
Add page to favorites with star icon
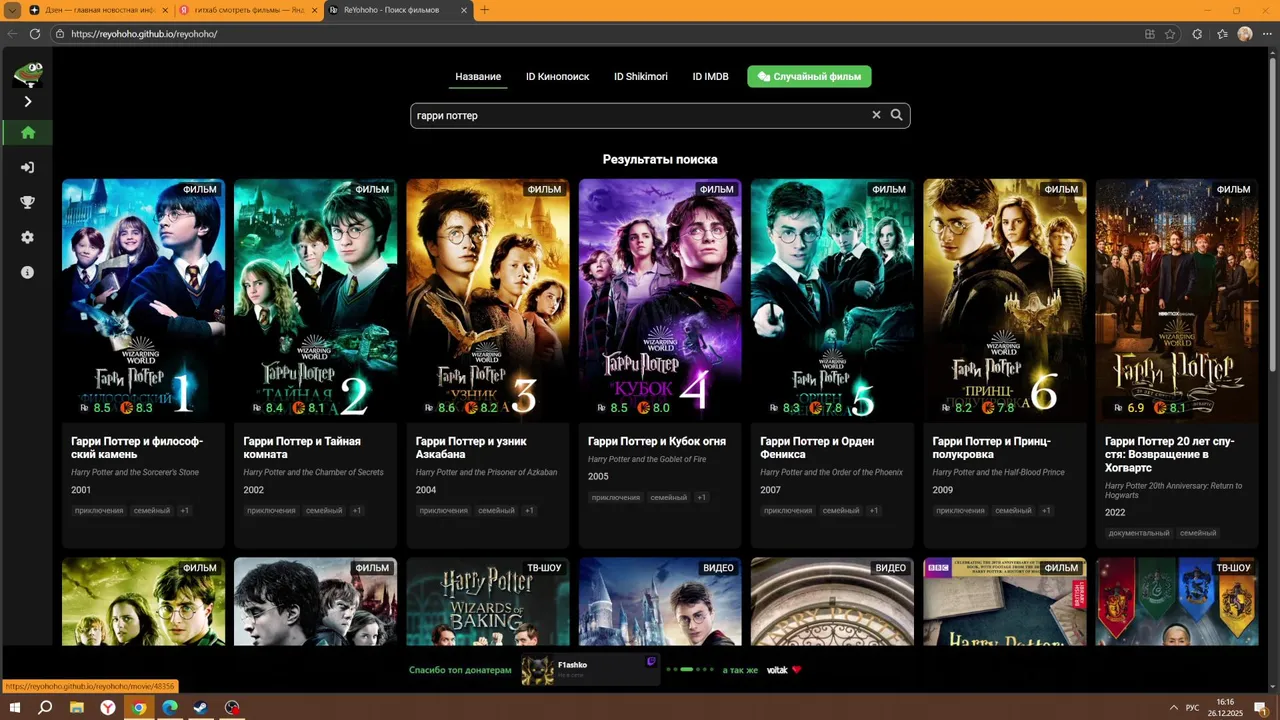point(1170,34)
